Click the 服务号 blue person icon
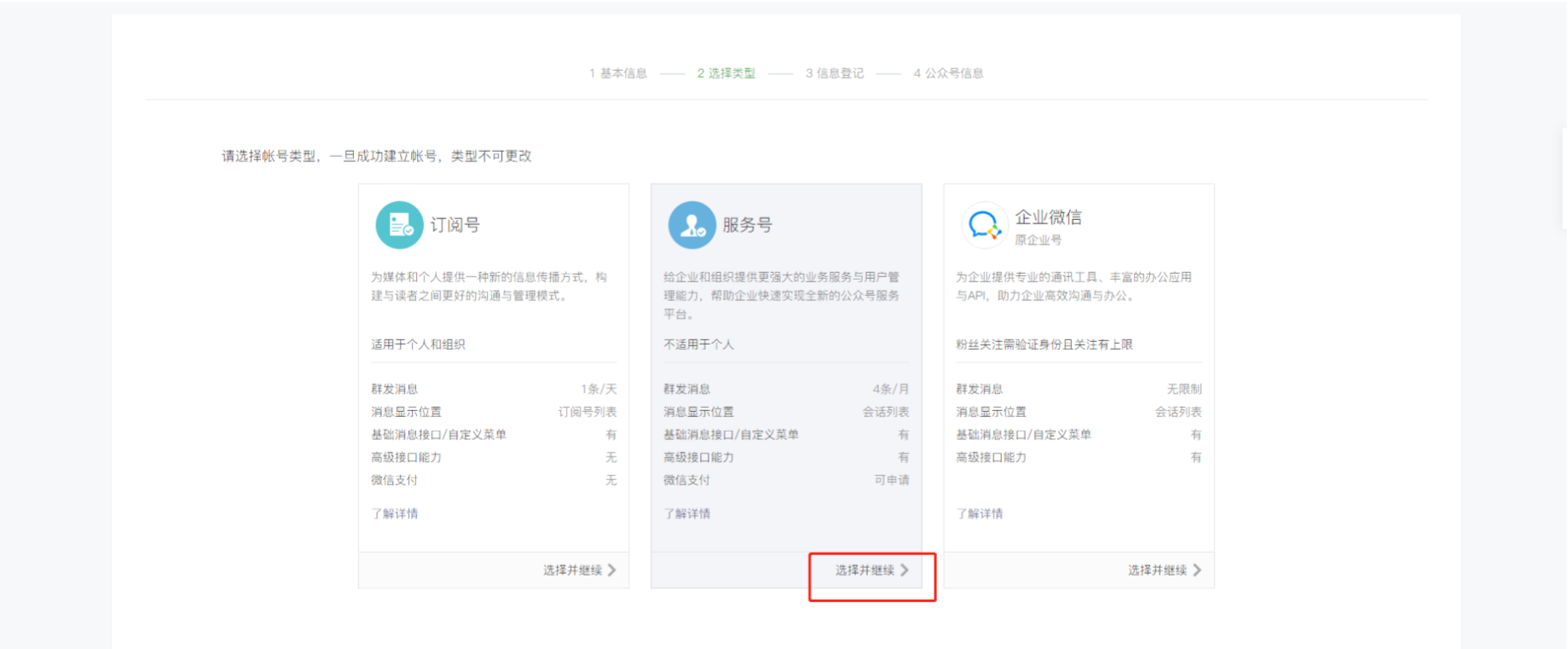1568x649 pixels. [692, 225]
